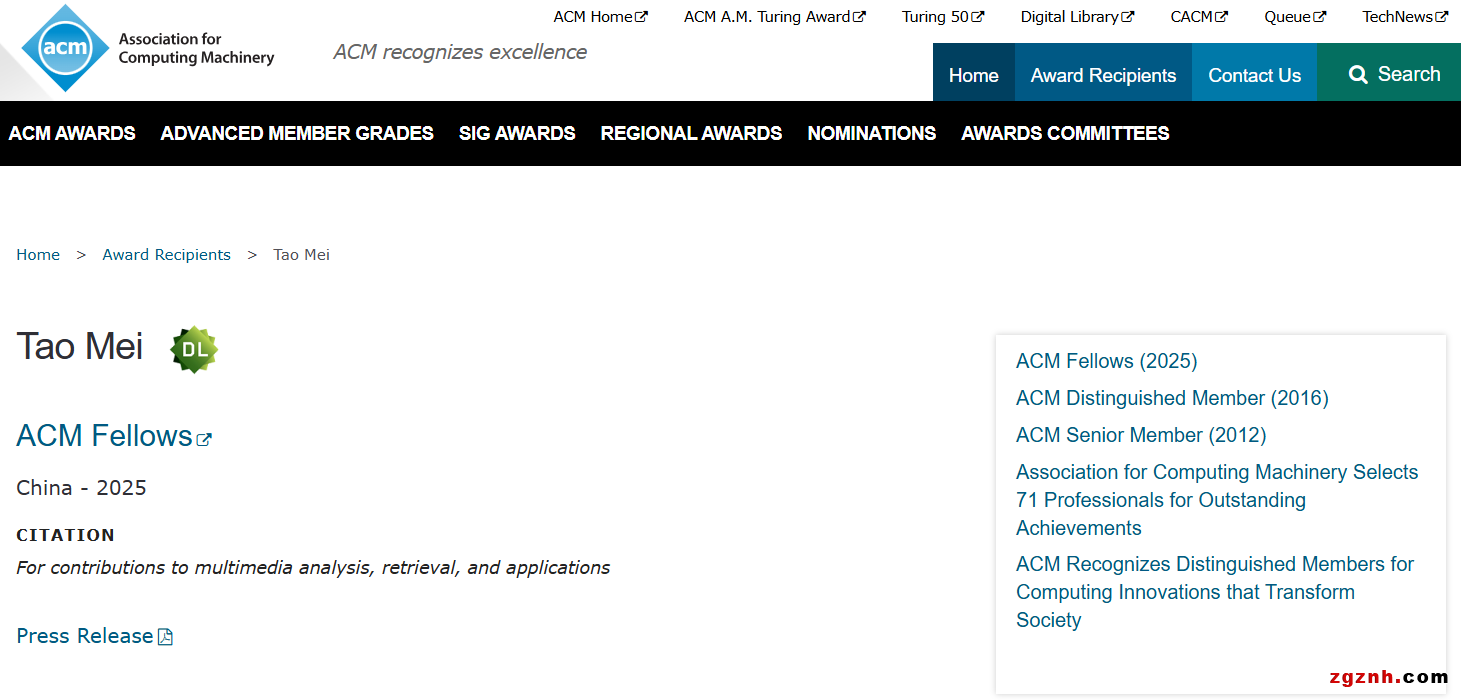The width and height of the screenshot is (1461, 700).
Task: Open the SIG AWARDS menu
Action: click(x=517, y=133)
